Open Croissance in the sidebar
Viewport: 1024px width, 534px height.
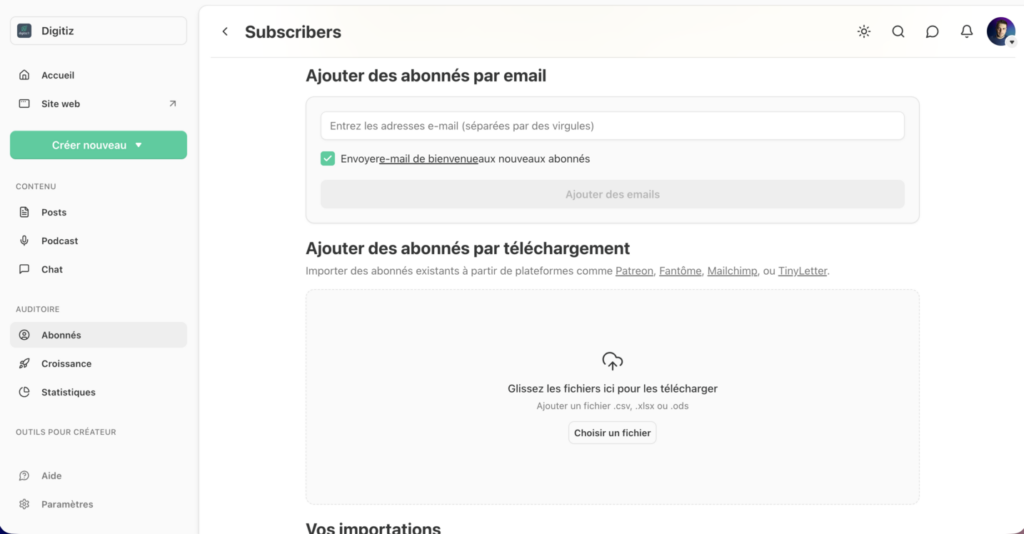[x=99, y=364]
